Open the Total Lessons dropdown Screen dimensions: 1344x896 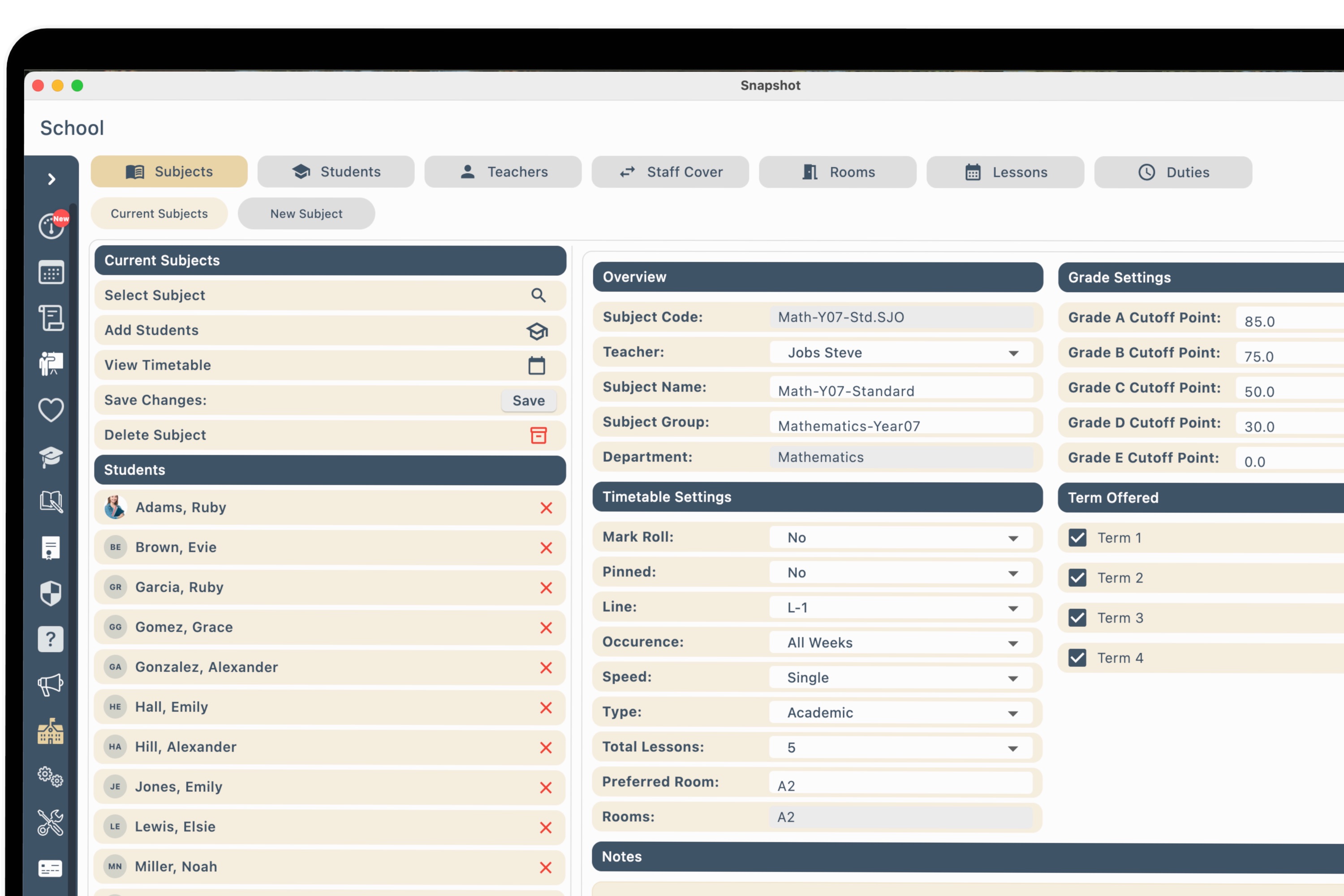click(901, 747)
